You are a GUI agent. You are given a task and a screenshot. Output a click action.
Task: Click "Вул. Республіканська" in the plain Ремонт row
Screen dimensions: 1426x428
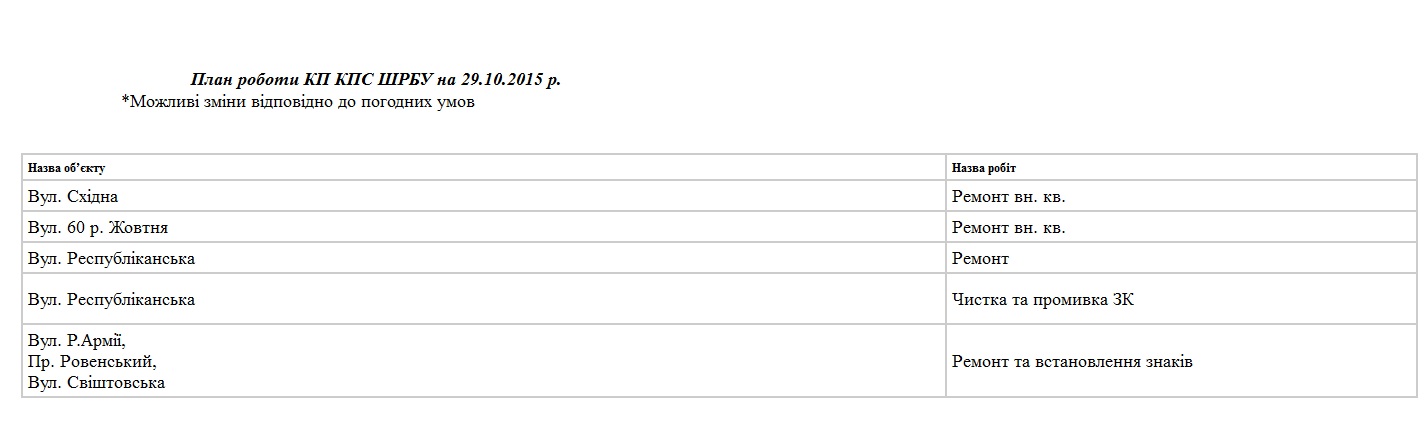tap(111, 259)
